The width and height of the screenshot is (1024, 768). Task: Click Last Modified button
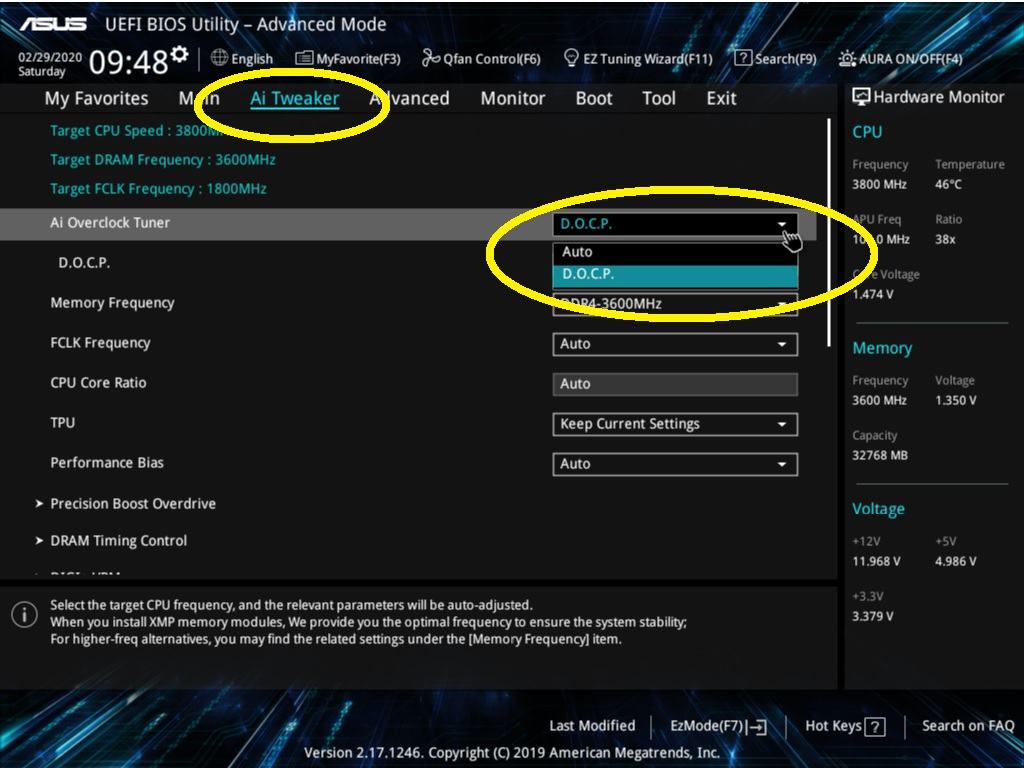[x=592, y=726]
